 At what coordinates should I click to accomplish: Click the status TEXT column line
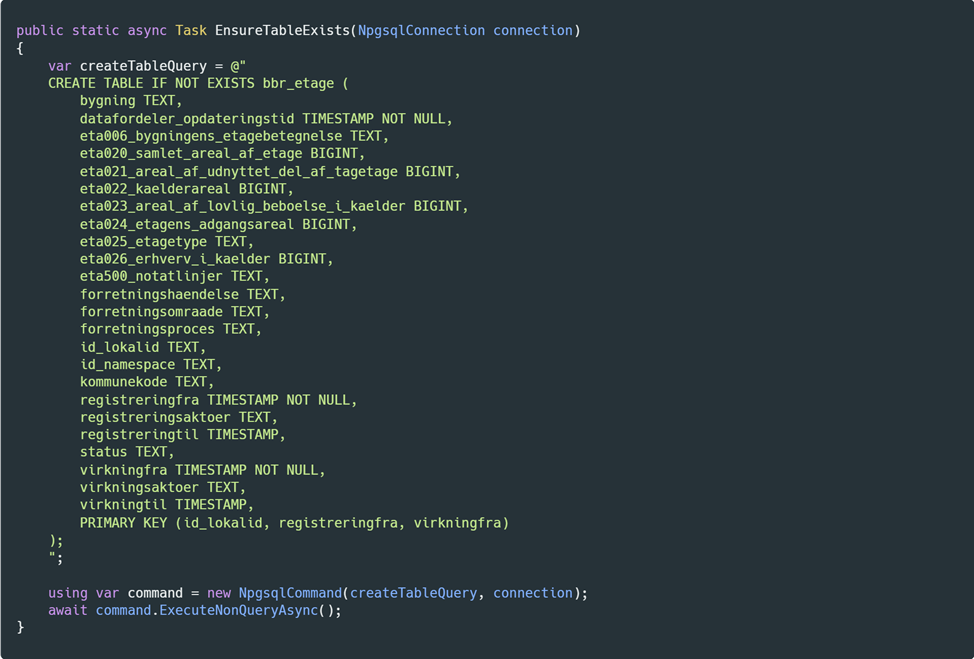127,452
